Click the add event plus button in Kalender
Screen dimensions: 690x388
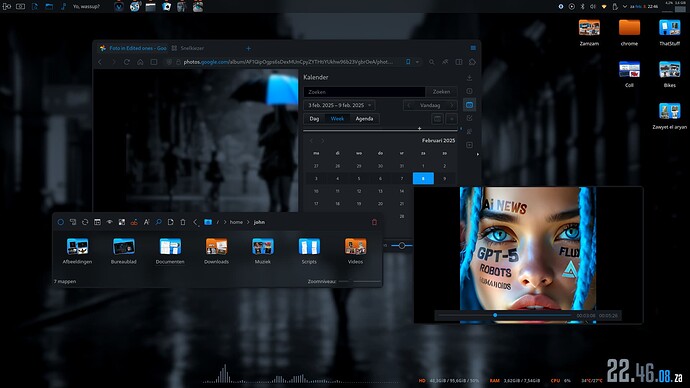(x=451, y=119)
